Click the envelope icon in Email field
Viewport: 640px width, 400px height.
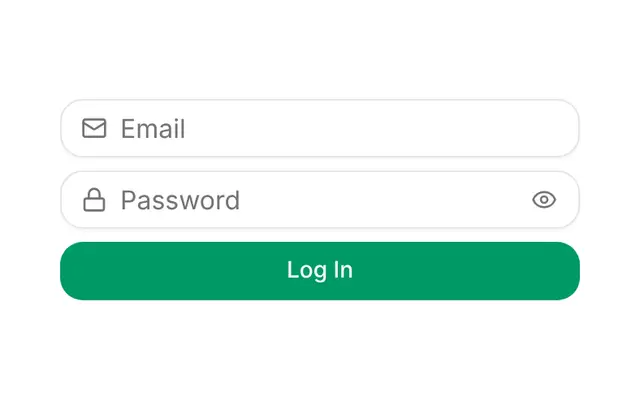(x=94, y=128)
